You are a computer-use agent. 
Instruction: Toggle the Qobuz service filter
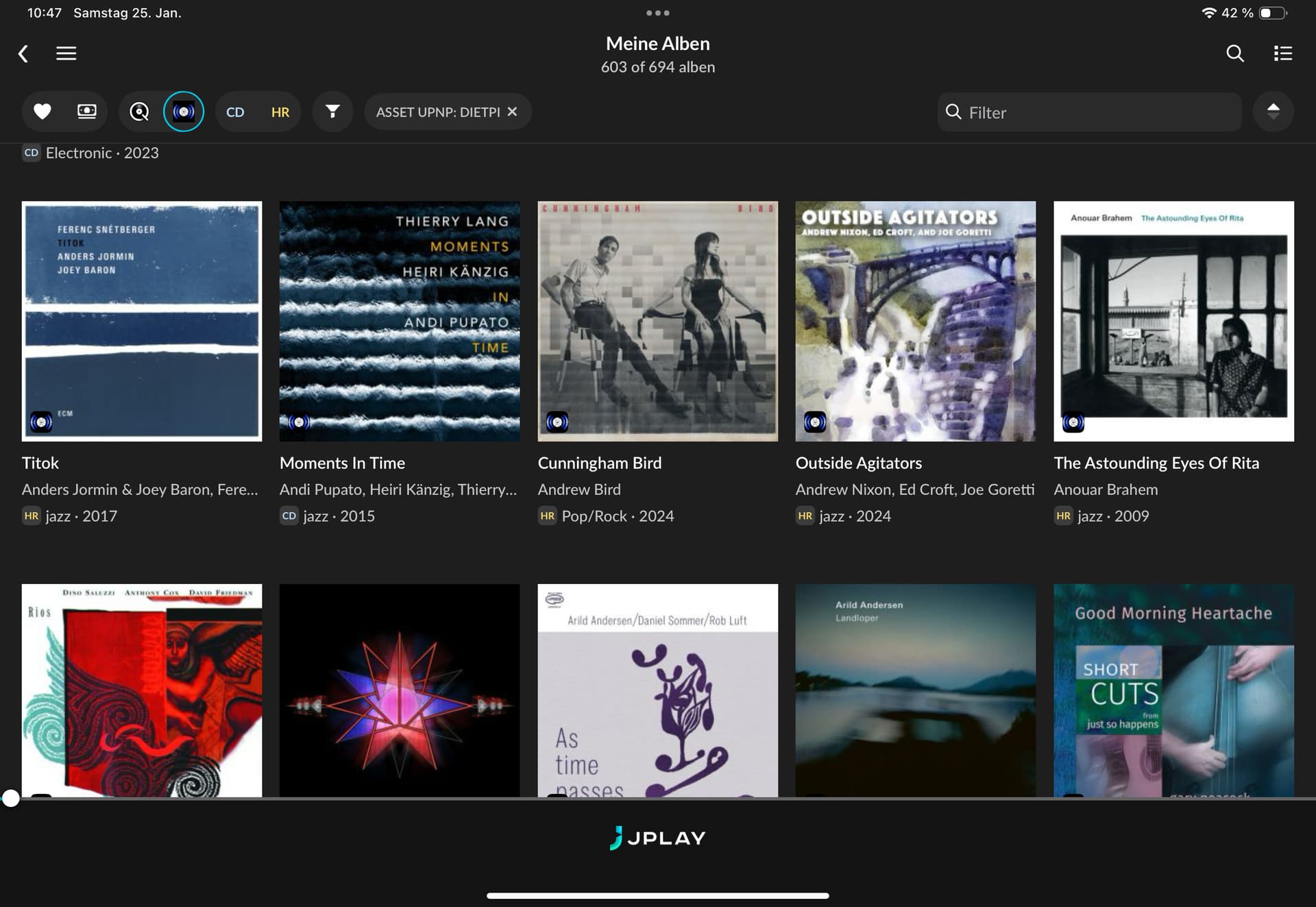coord(139,112)
